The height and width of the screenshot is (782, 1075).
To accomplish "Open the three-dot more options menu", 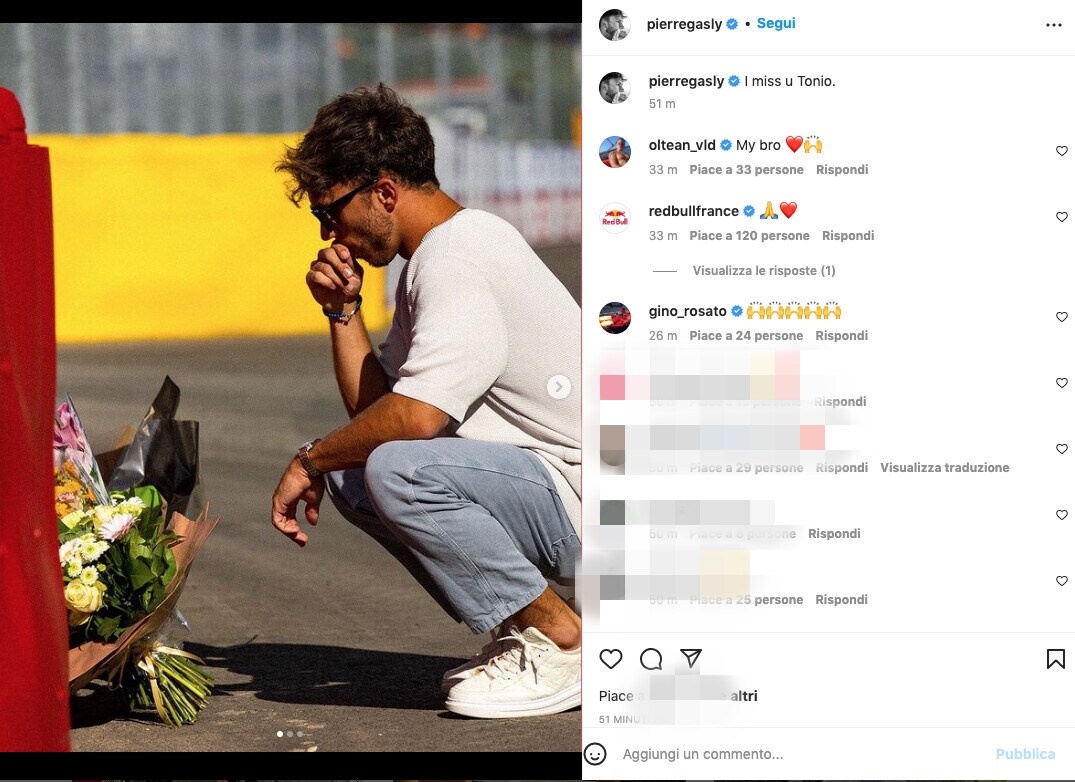I will click(1054, 25).
